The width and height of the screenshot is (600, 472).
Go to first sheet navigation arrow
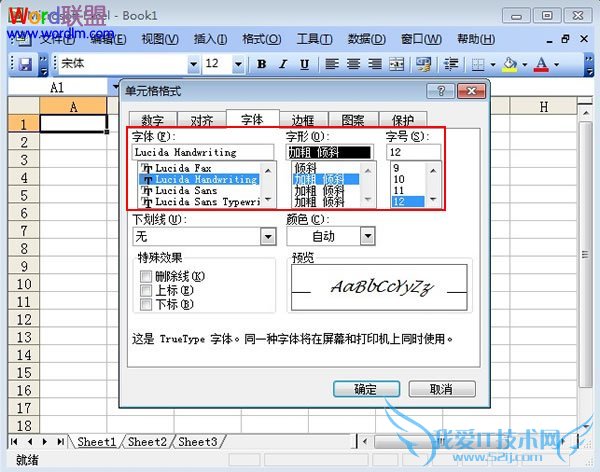(x=14, y=442)
